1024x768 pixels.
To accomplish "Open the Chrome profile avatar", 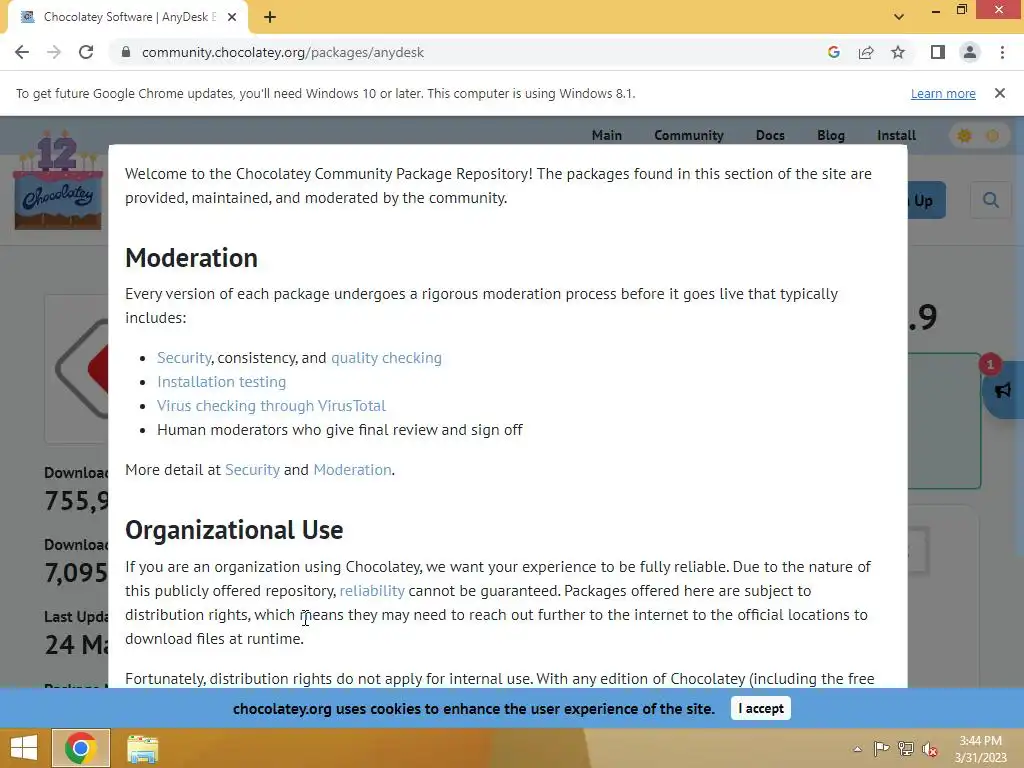I will pyautogui.click(x=970, y=52).
